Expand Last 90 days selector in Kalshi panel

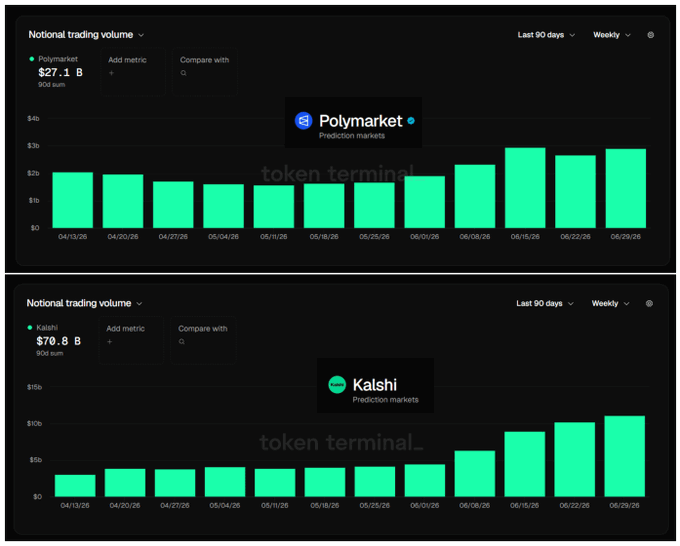click(545, 304)
